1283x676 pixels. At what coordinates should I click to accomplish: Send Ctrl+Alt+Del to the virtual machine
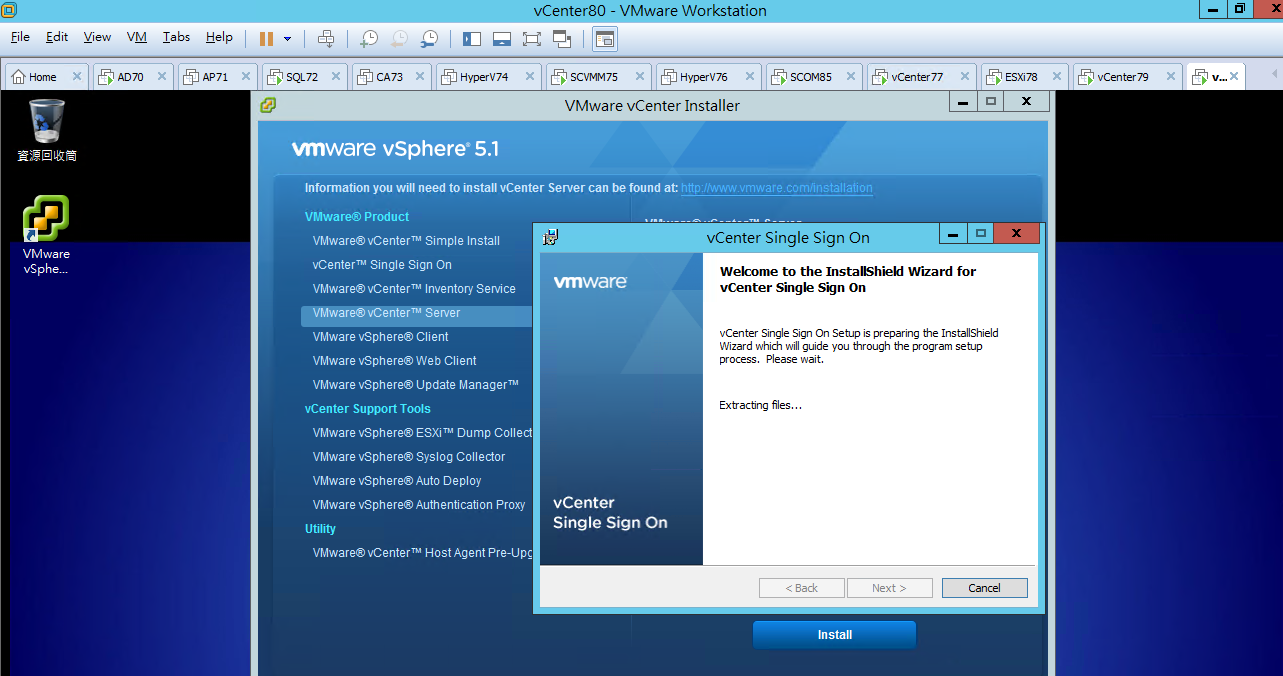[x=326, y=39]
